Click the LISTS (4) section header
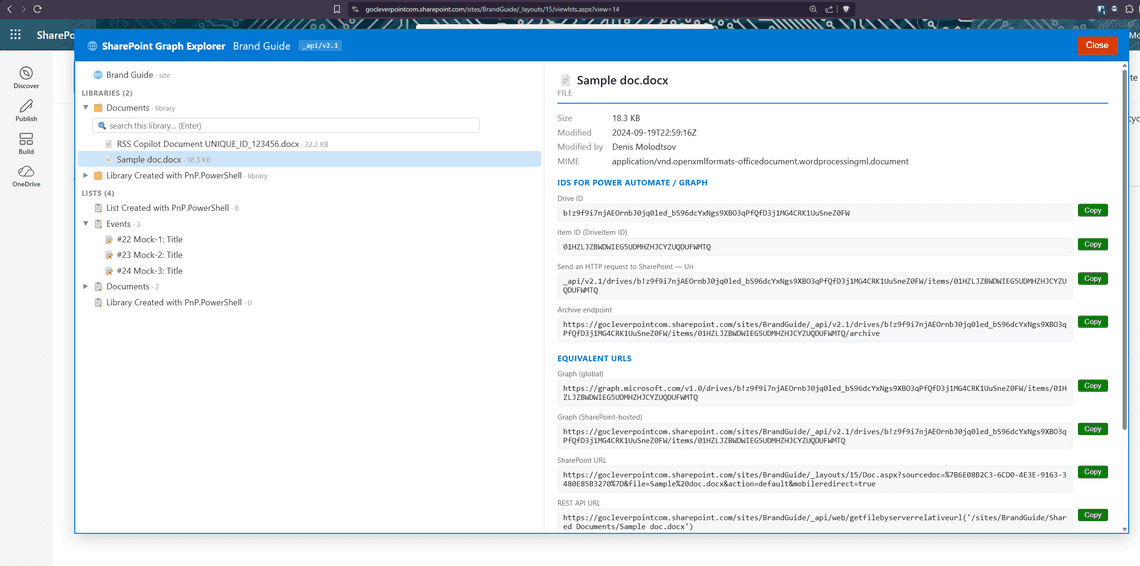 [x=98, y=194]
